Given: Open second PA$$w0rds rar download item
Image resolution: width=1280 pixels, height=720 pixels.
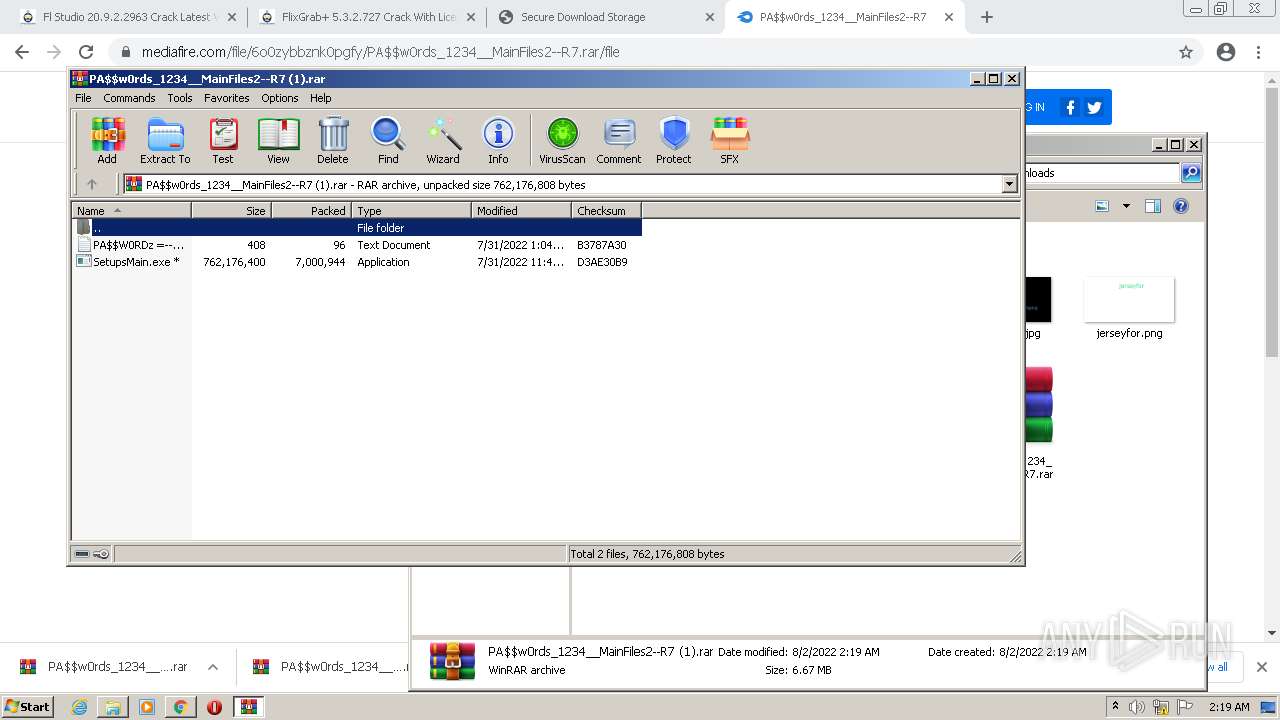Looking at the screenshot, I should point(331,667).
